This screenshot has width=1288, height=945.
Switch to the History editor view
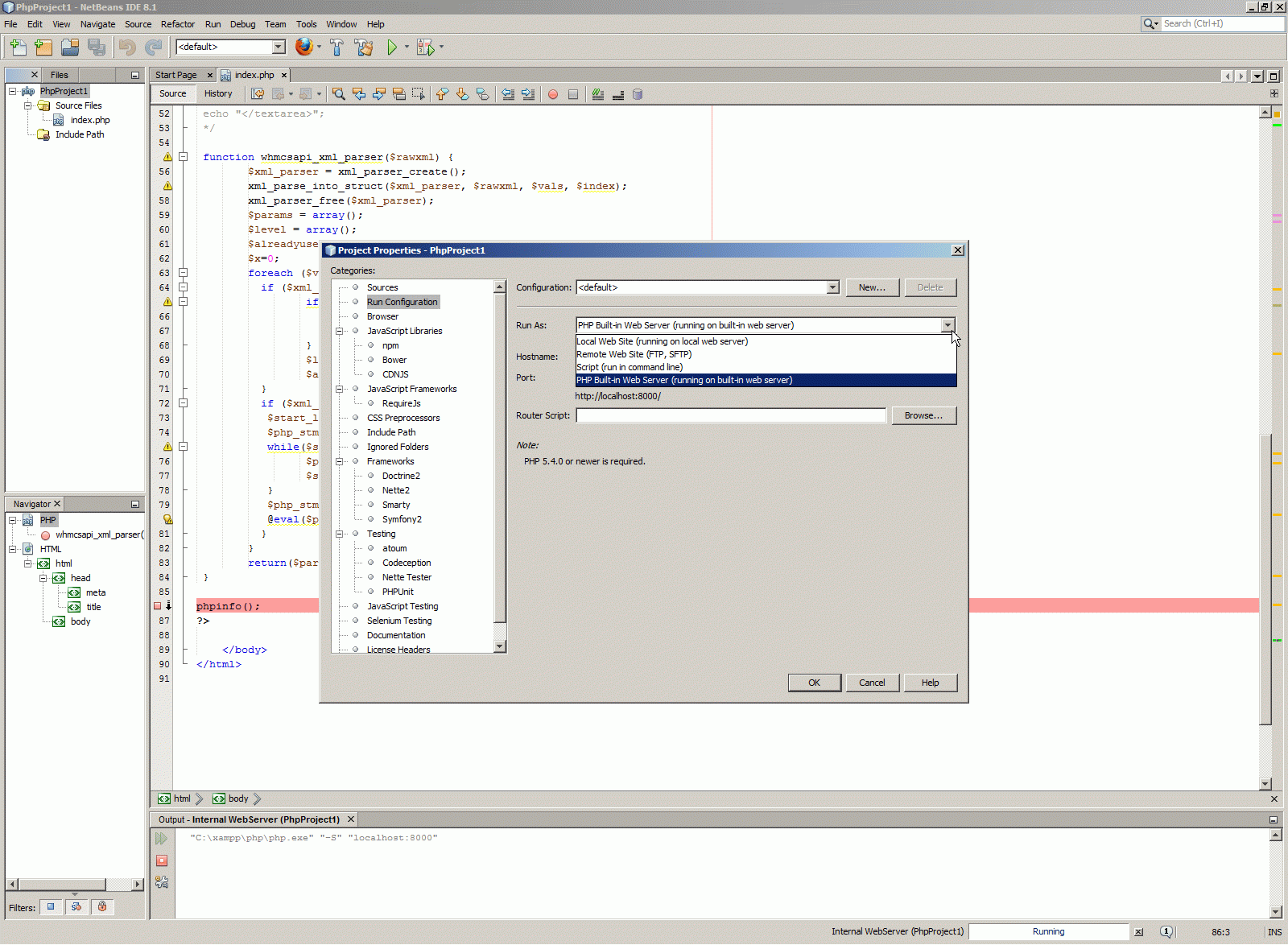218,93
